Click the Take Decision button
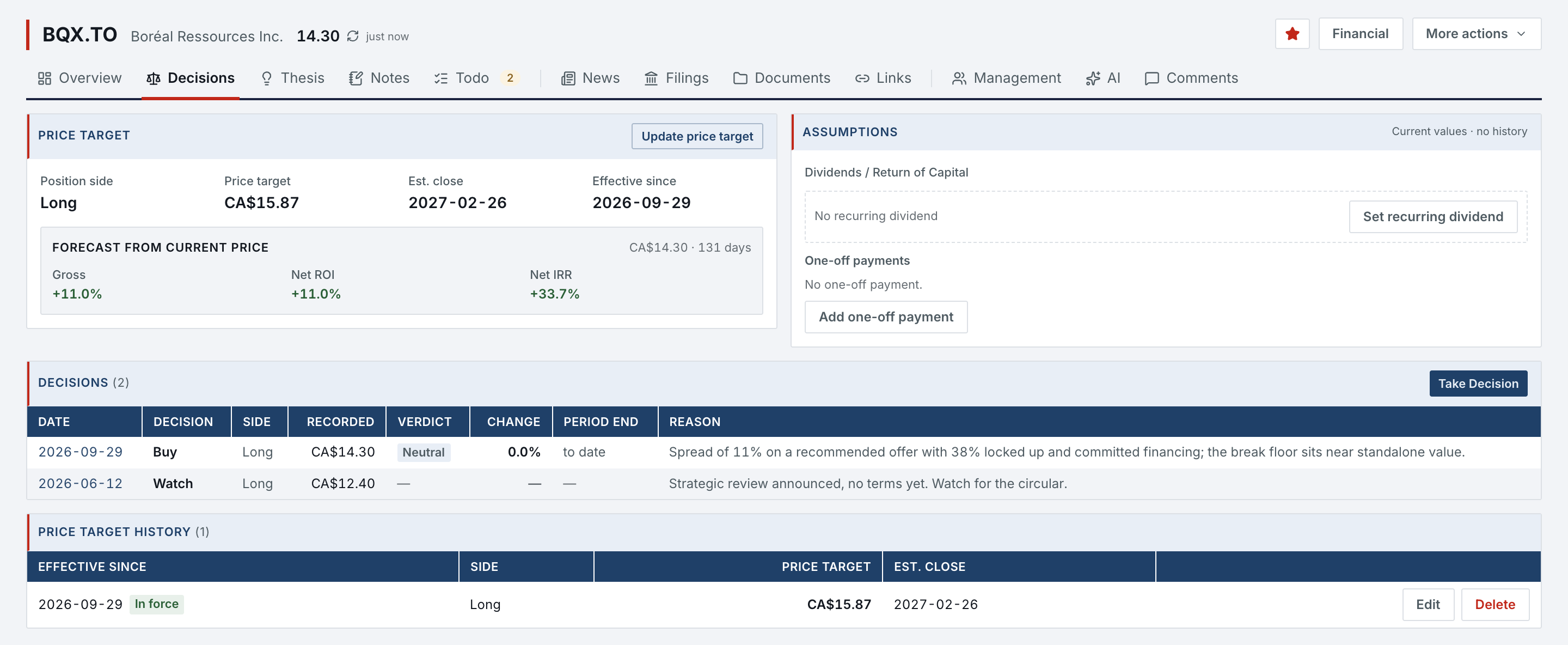 (x=1478, y=384)
